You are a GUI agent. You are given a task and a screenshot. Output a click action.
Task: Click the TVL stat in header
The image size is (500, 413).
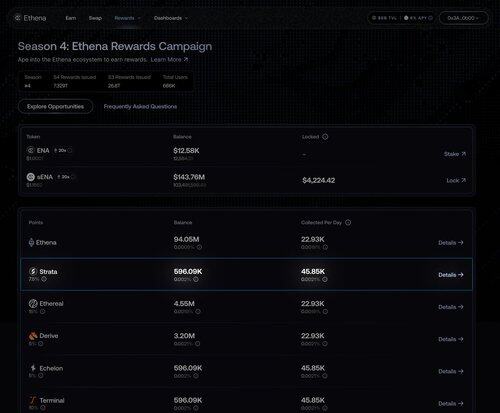tap(384, 18)
